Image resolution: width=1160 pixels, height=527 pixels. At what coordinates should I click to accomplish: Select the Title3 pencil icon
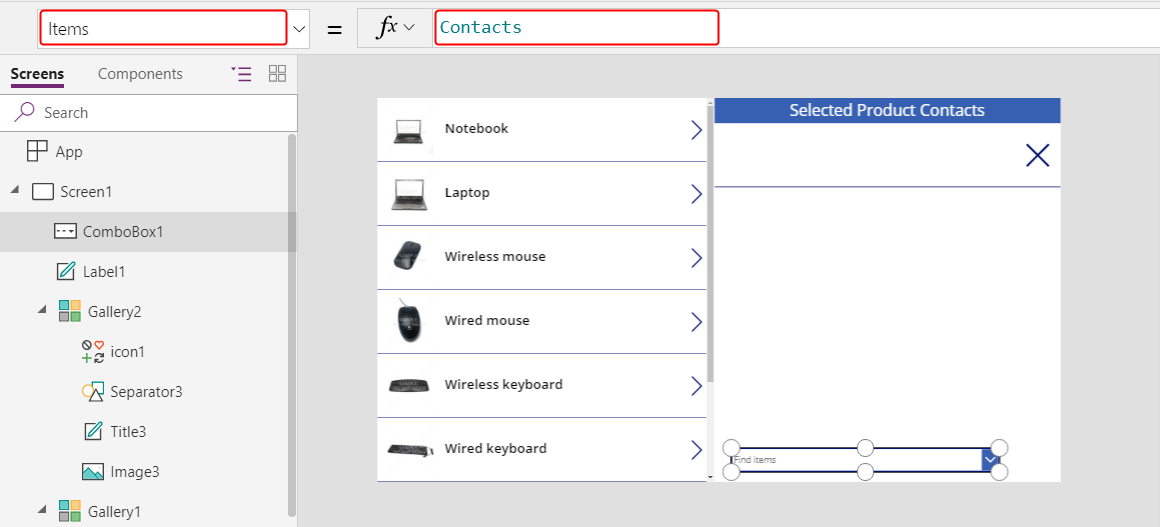tap(93, 431)
